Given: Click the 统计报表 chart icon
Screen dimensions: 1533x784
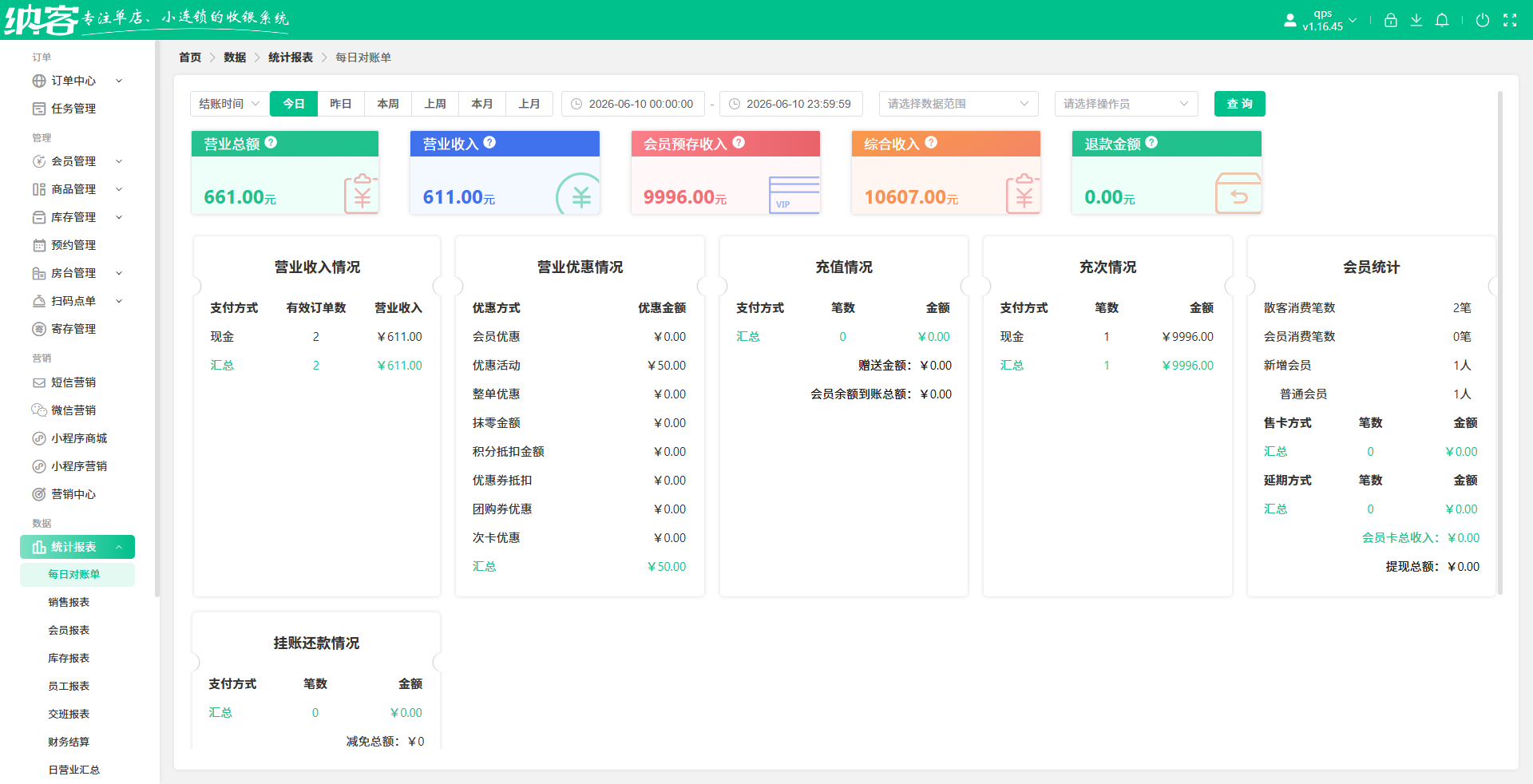Looking at the screenshot, I should (x=38, y=547).
